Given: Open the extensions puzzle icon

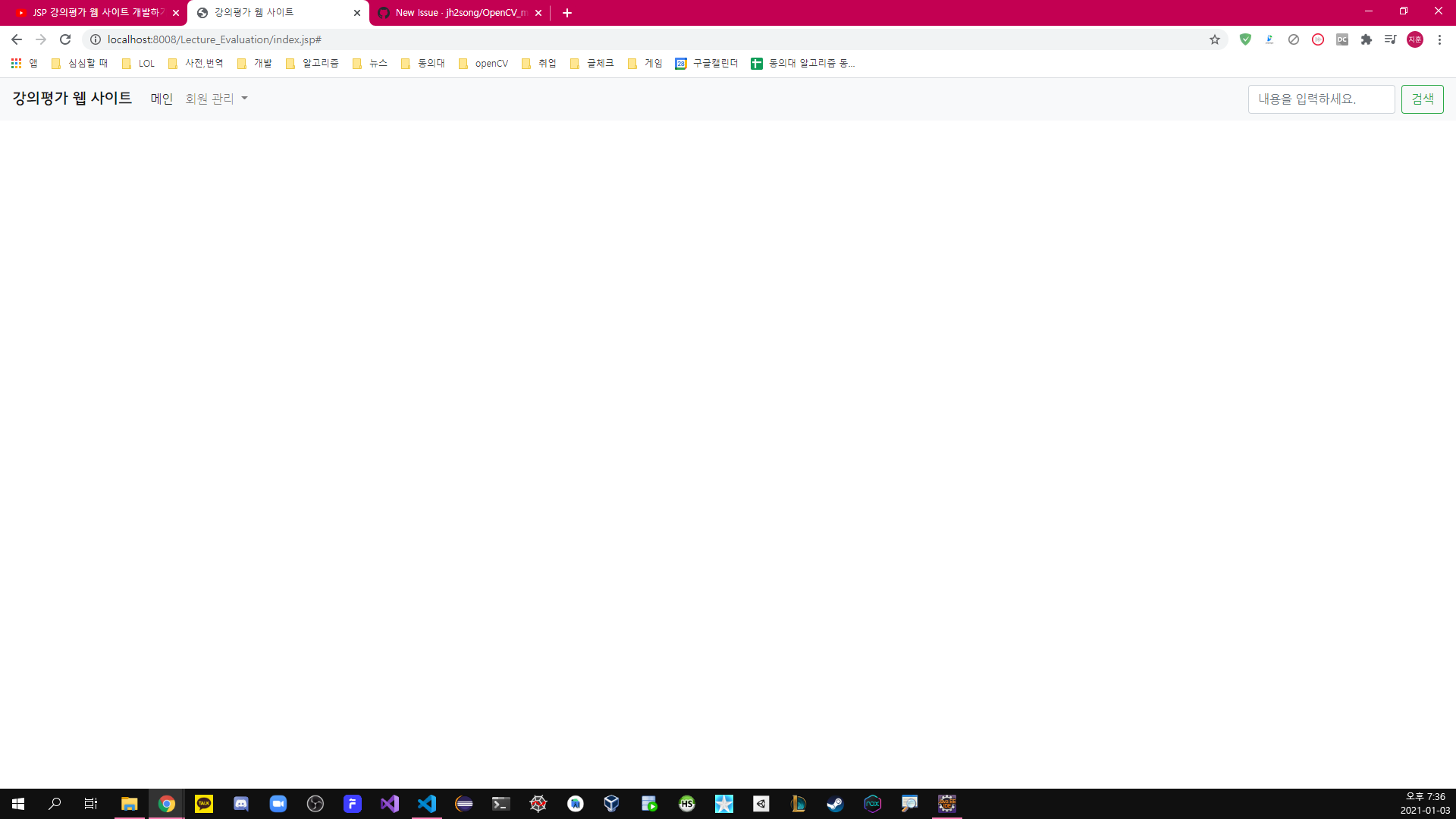Looking at the screenshot, I should point(1367,39).
